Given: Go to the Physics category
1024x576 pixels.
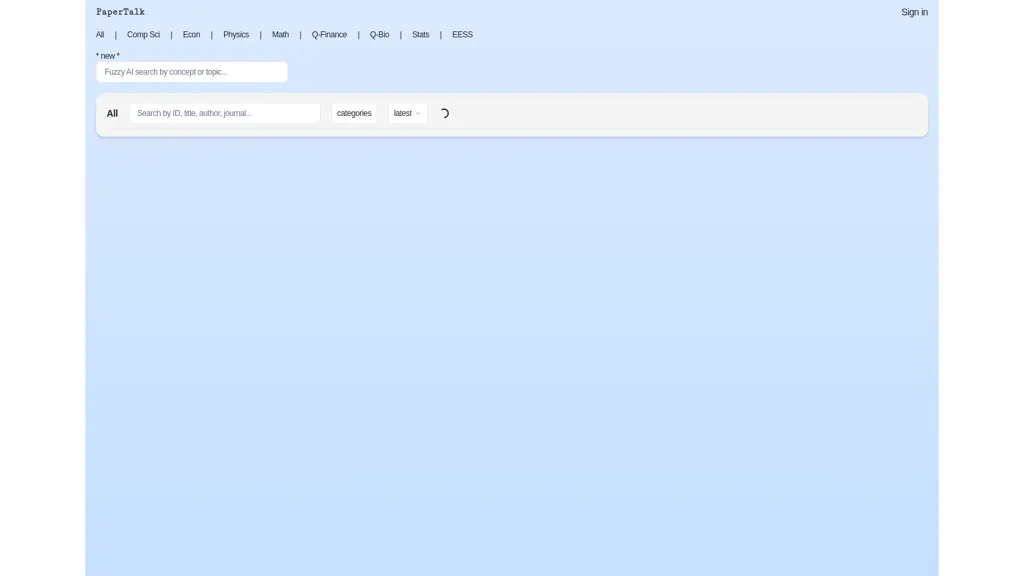Looking at the screenshot, I should (x=236, y=35).
